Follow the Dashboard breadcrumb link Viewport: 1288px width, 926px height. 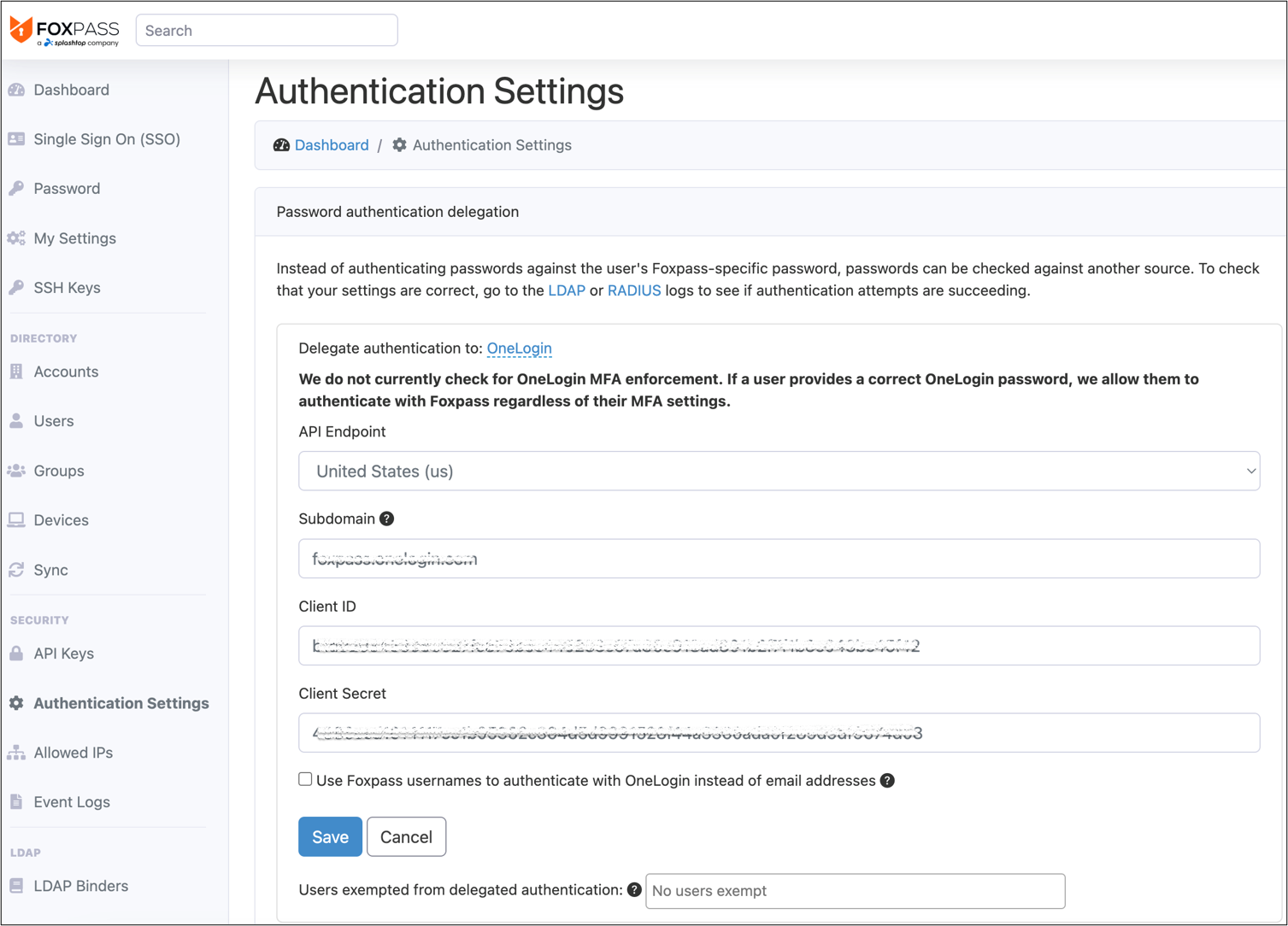332,145
